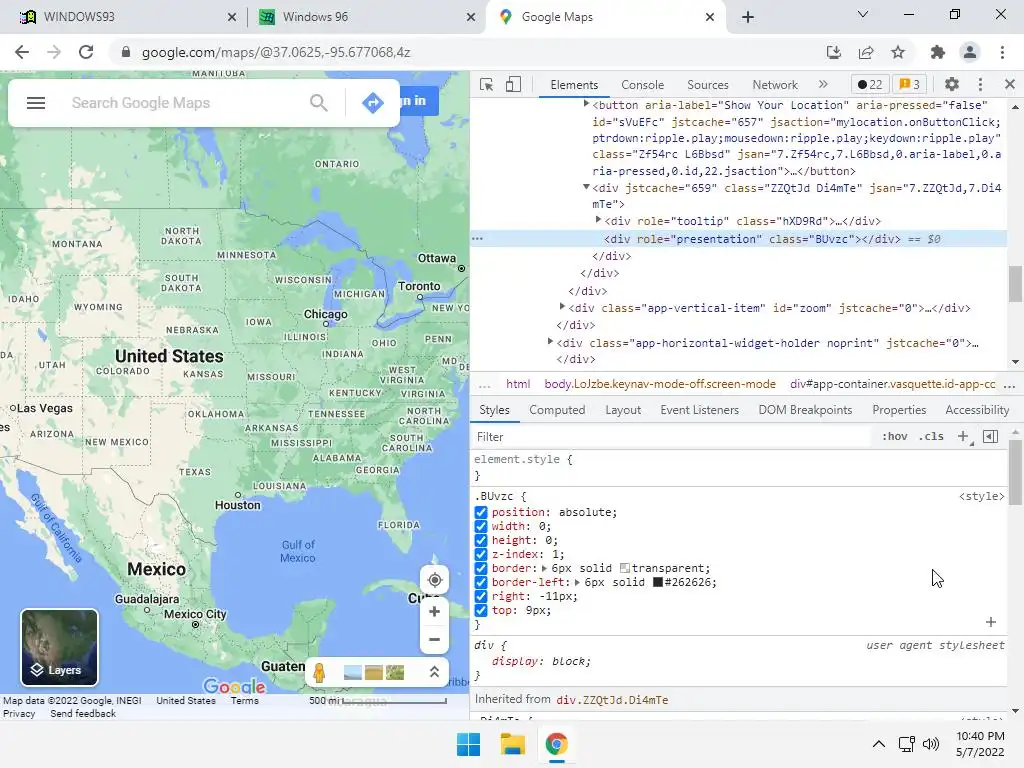Click the 3 issues badge
1024x768 pixels.
coord(910,84)
